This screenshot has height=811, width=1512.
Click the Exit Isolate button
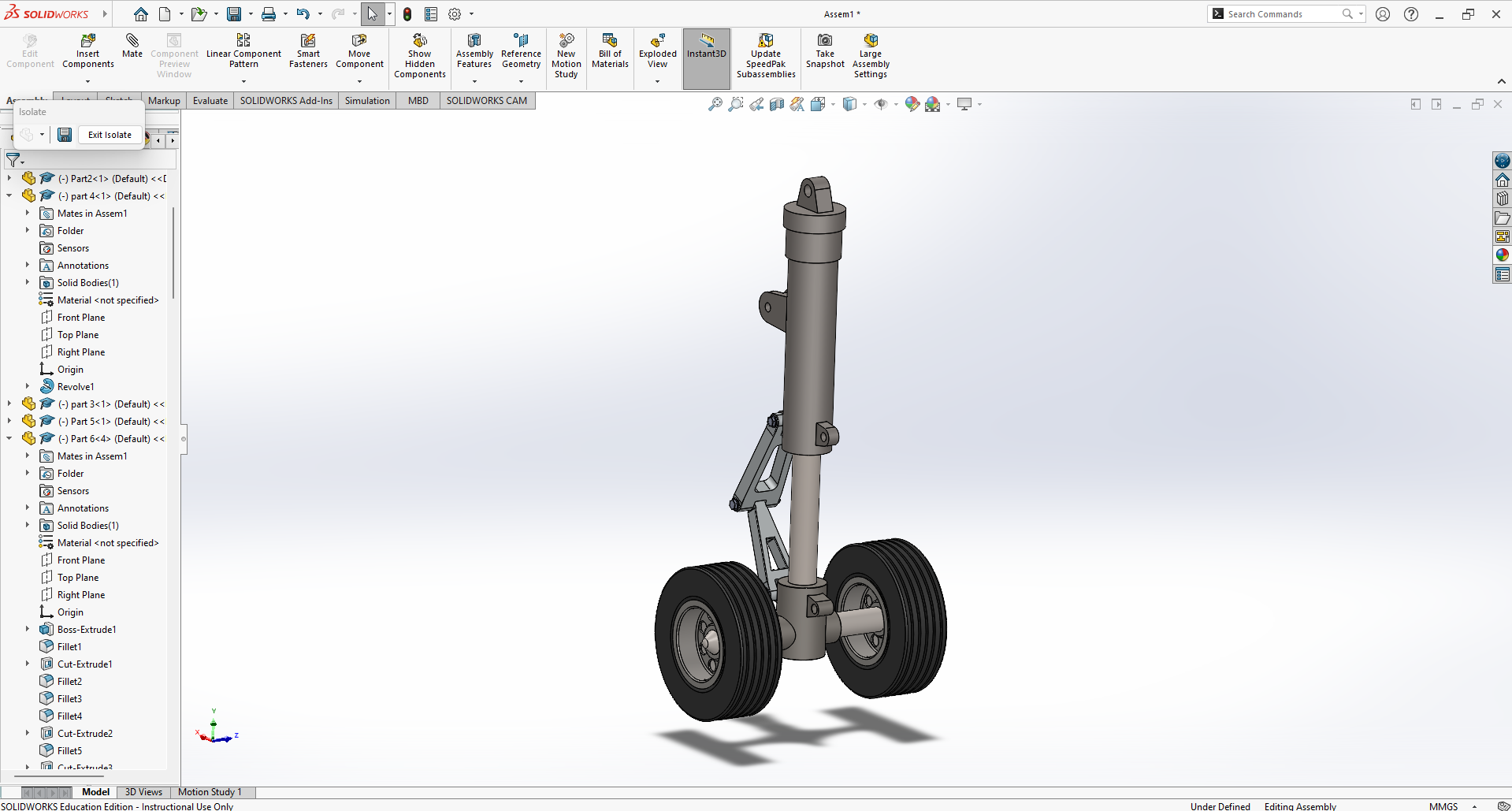(110, 135)
